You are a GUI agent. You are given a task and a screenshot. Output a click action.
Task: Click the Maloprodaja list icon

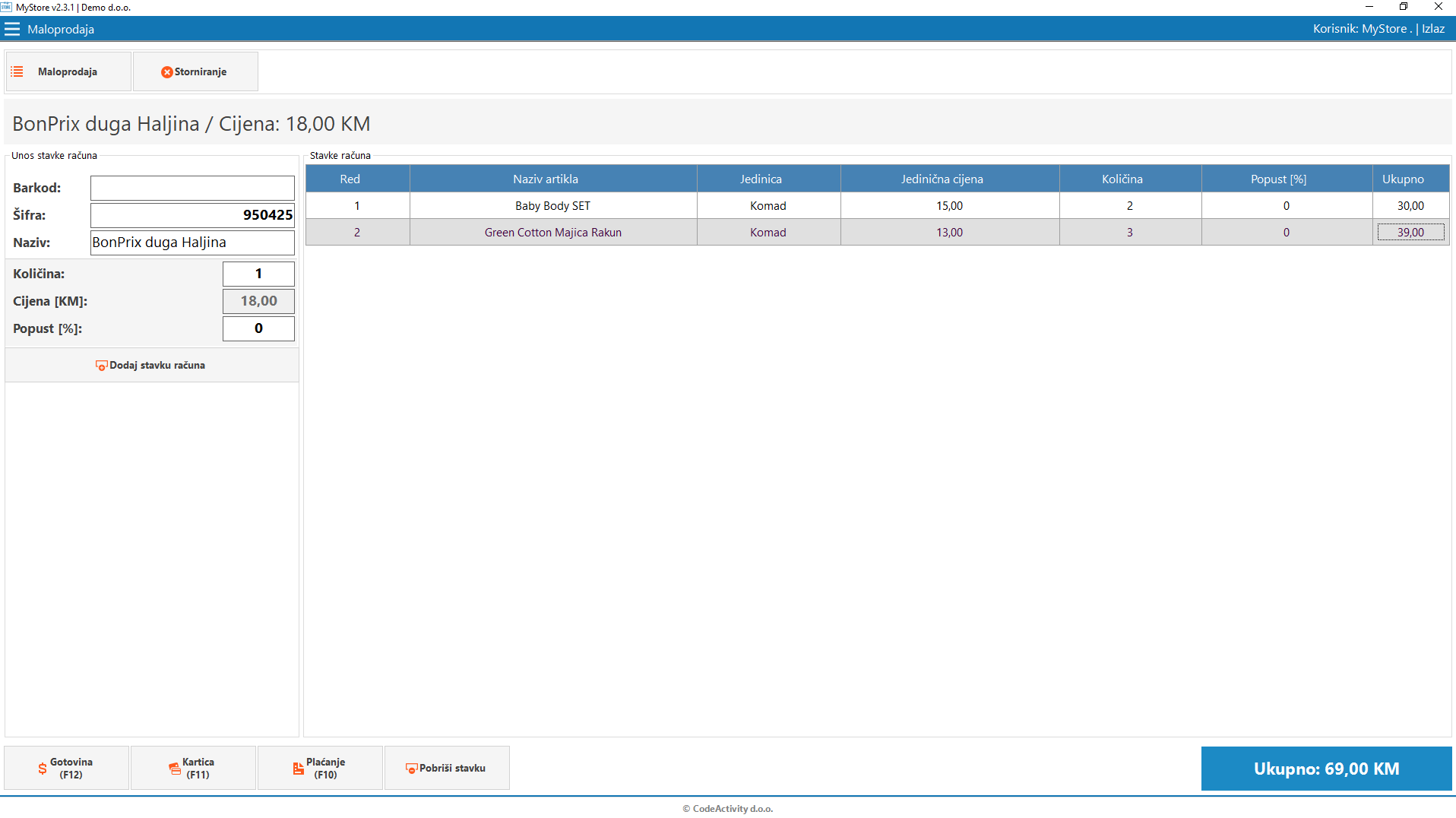coord(17,71)
